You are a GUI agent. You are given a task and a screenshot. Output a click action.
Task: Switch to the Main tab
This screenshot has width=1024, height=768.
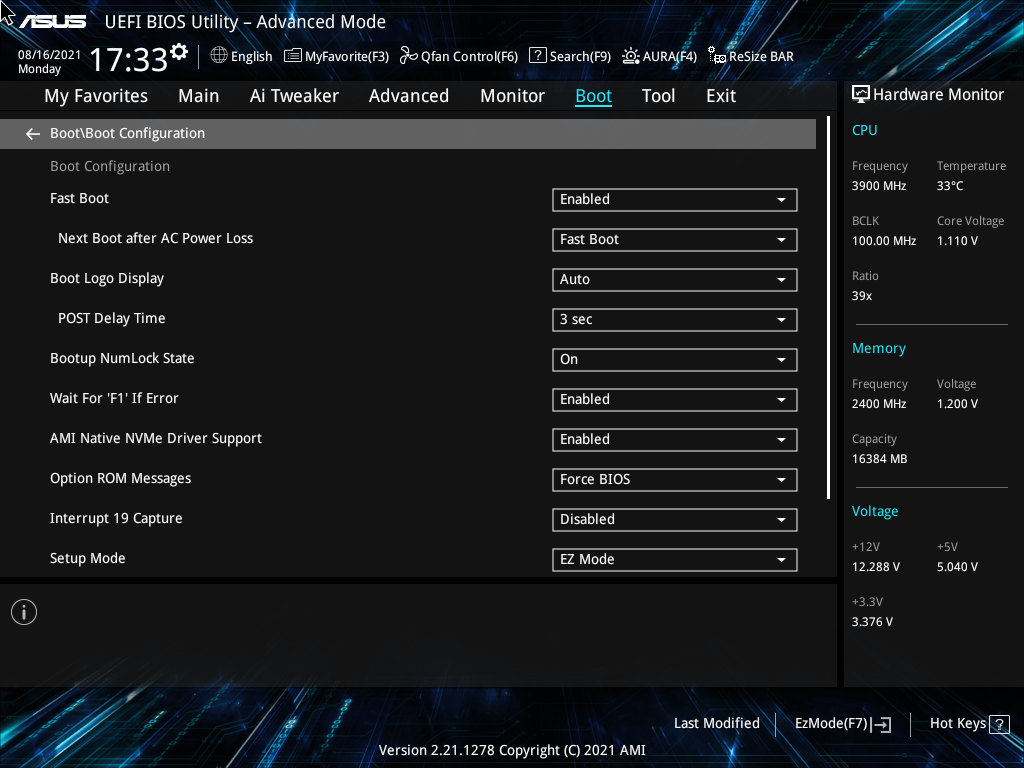pyautogui.click(x=199, y=96)
